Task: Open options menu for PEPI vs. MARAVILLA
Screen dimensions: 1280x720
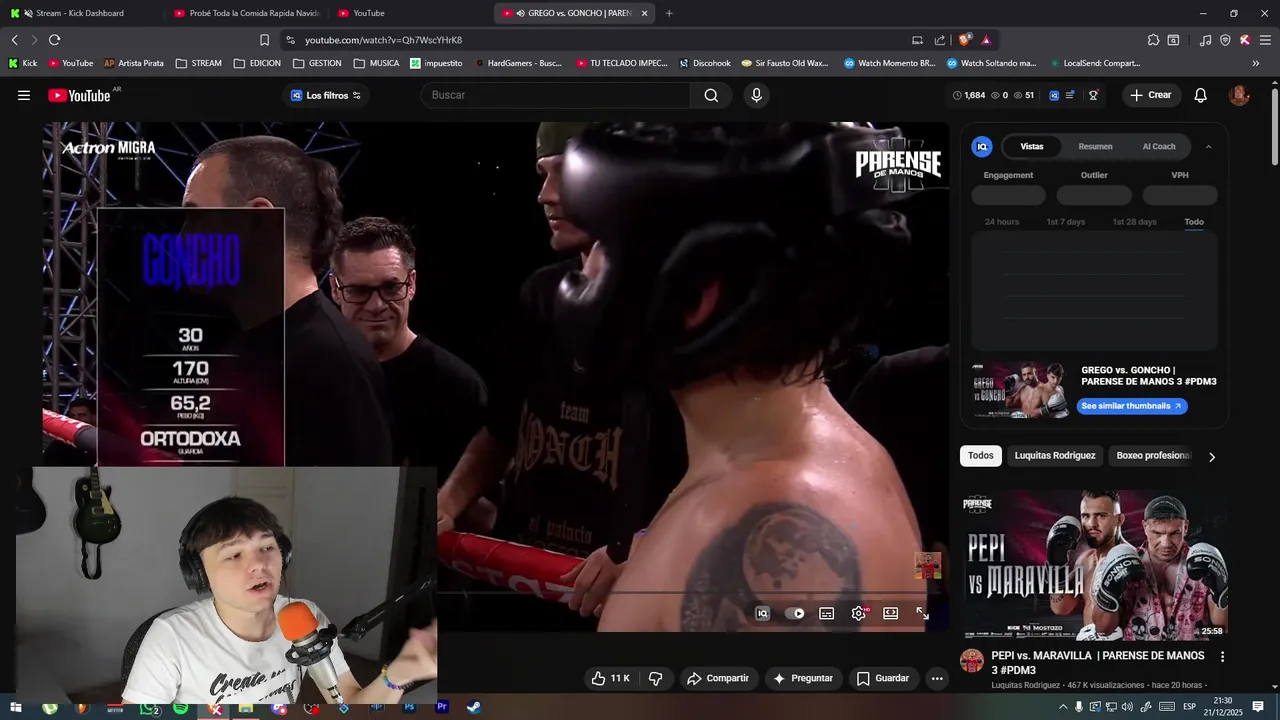Action: [1222, 657]
